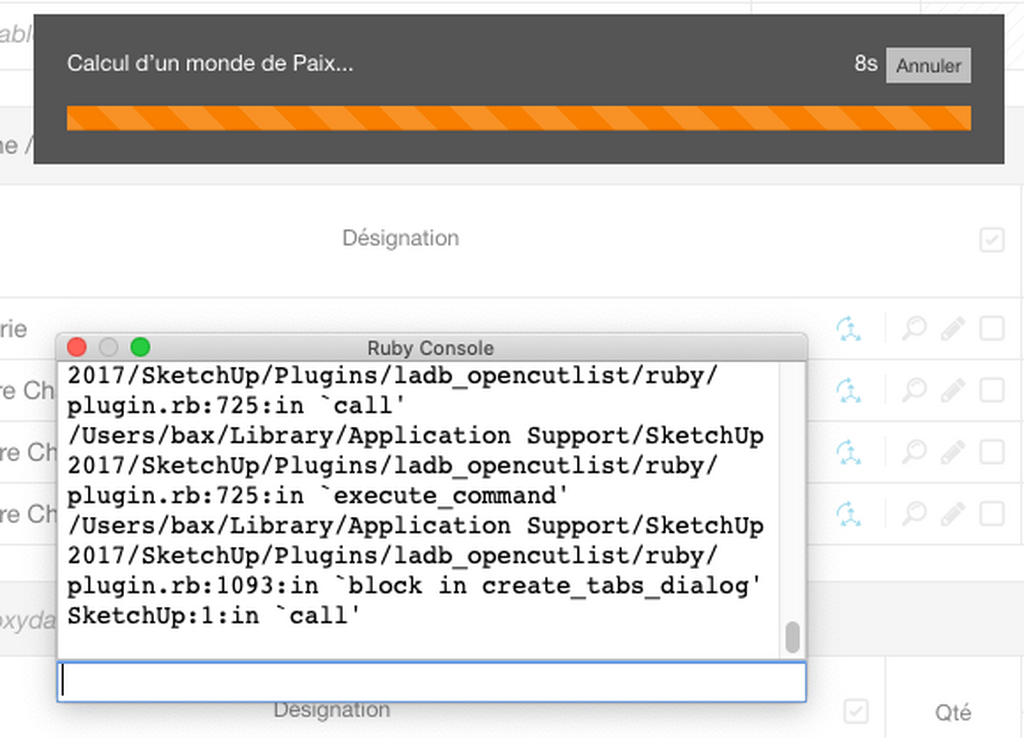Click the Ruby Console vertical scrollbar thumb
The height and width of the screenshot is (738, 1024).
coord(793,636)
